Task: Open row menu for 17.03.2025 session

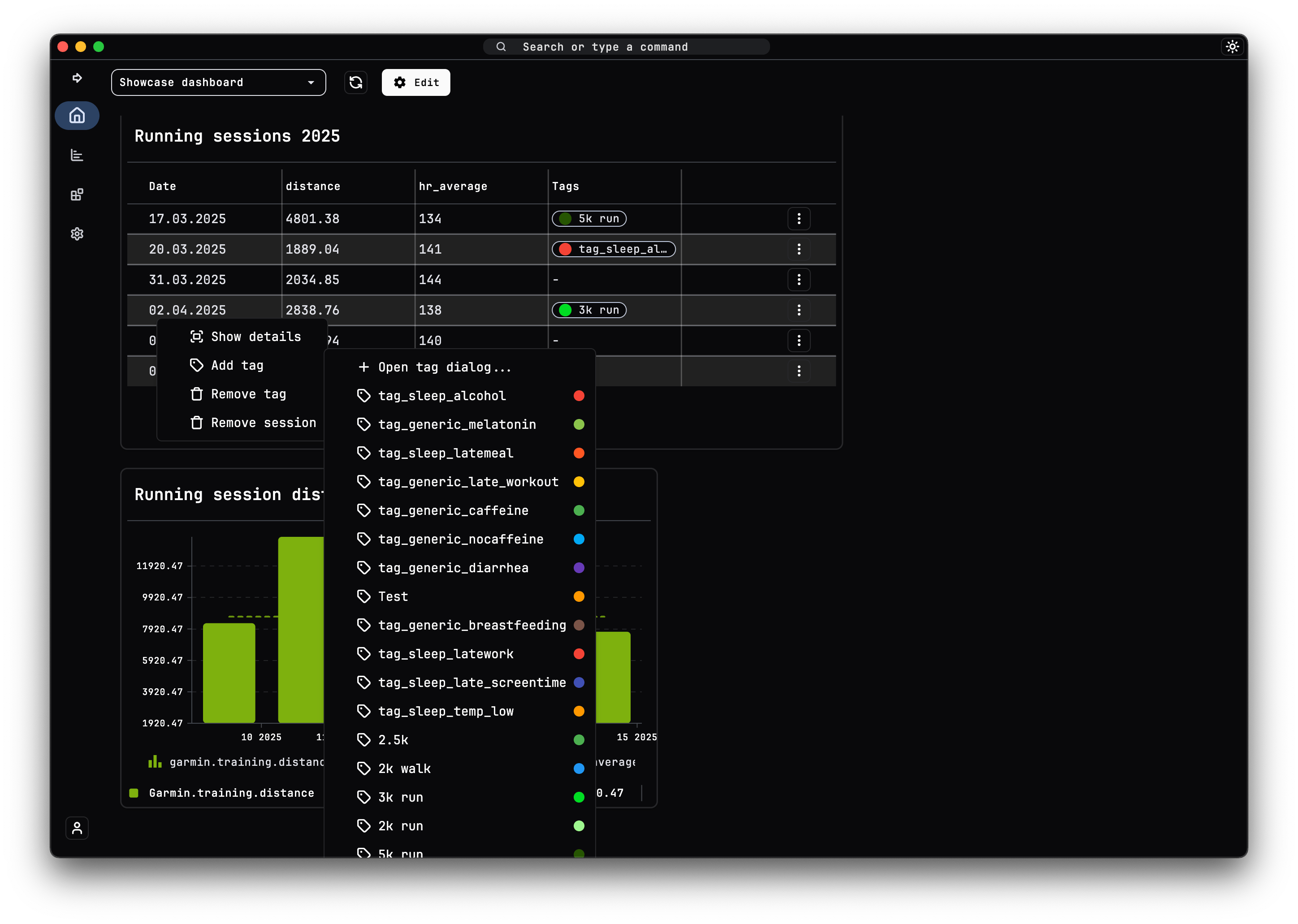Action: [x=798, y=219]
